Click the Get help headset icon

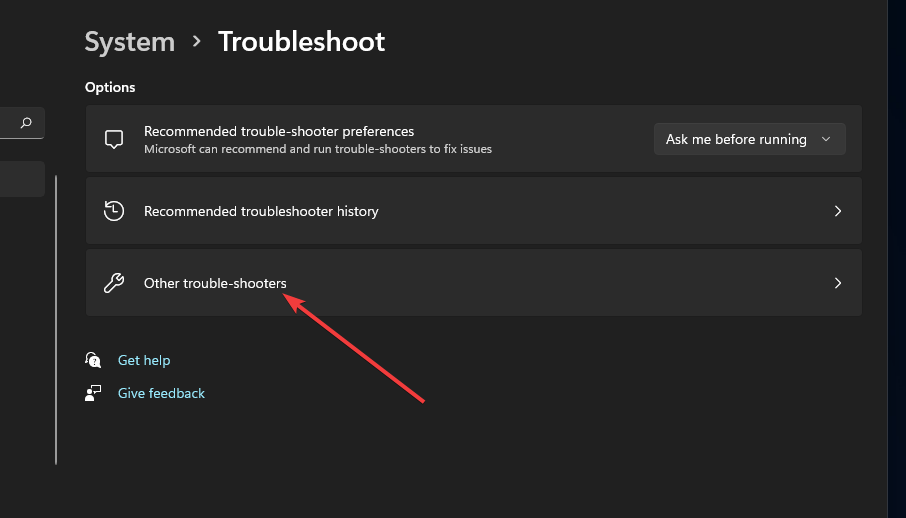93,360
